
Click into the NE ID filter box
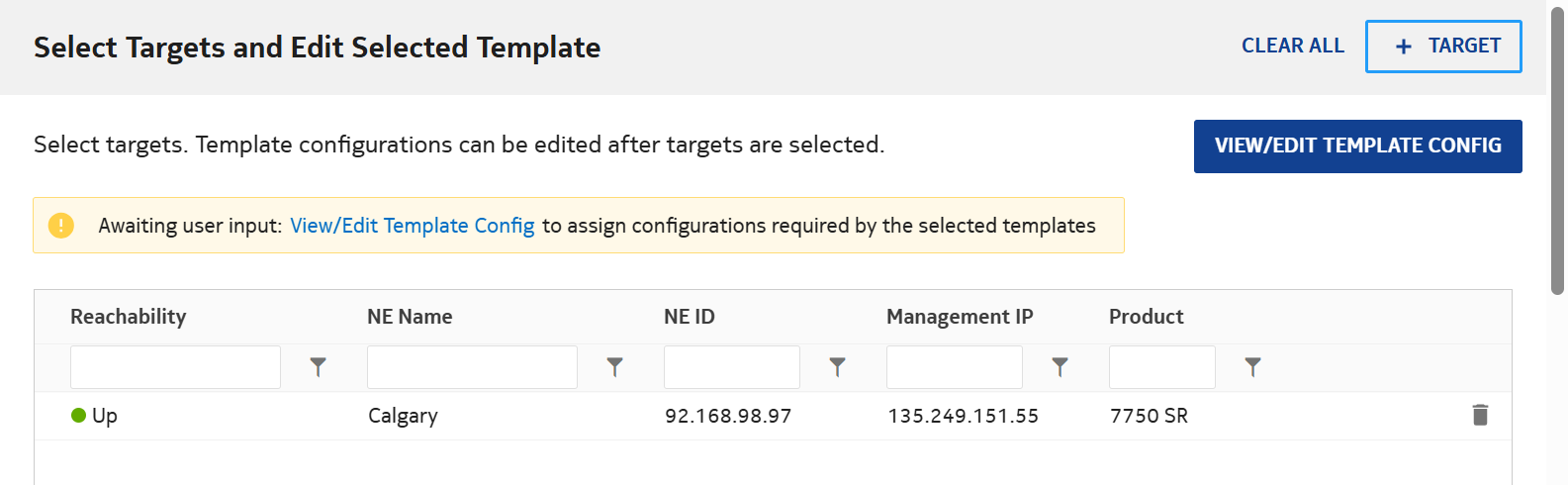(x=731, y=367)
